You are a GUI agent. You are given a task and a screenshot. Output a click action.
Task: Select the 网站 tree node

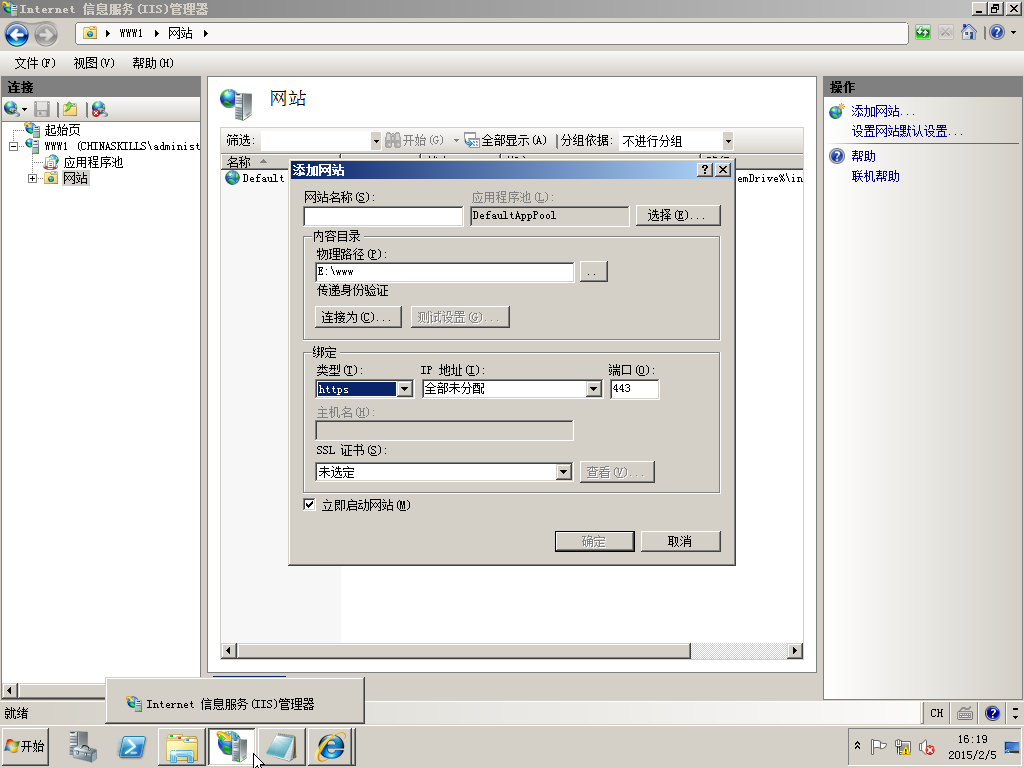click(x=76, y=178)
